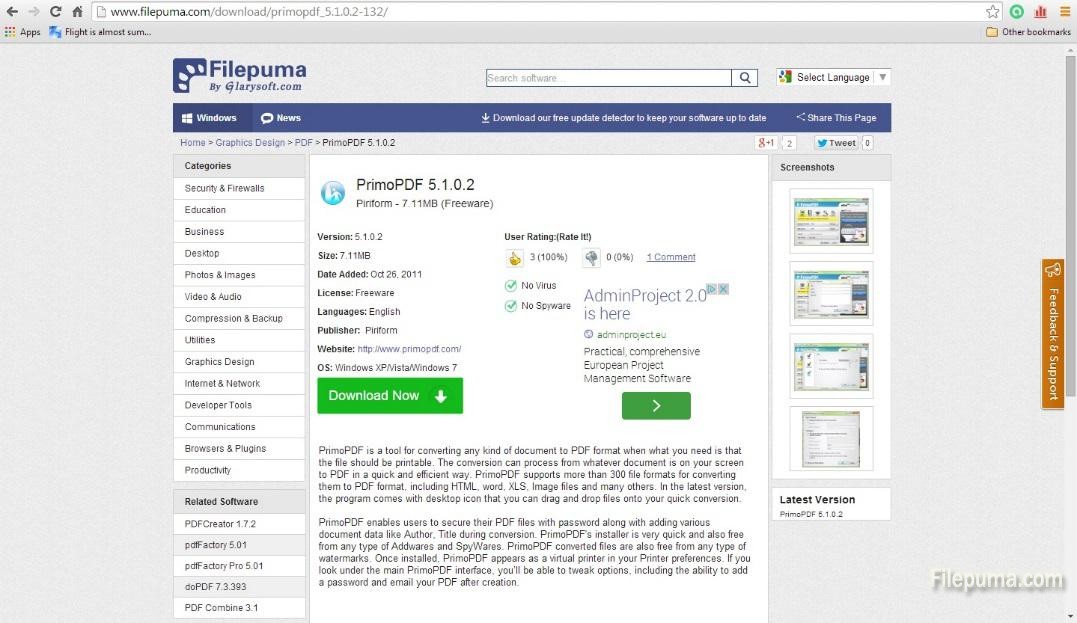Image resolution: width=1077 pixels, height=623 pixels.
Task: Click the thumbs down rating icon
Action: point(591,258)
